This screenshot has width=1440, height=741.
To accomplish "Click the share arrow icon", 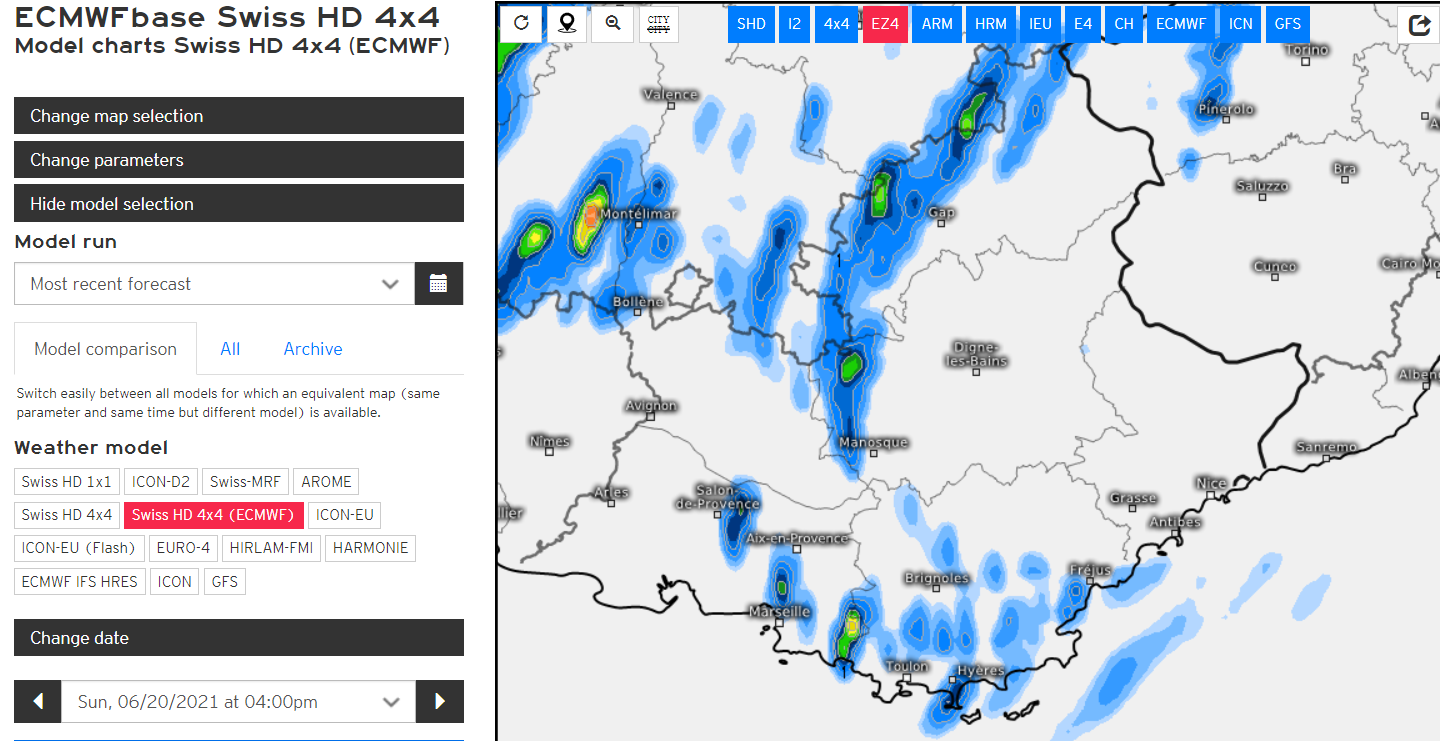I will pos(1418,25).
